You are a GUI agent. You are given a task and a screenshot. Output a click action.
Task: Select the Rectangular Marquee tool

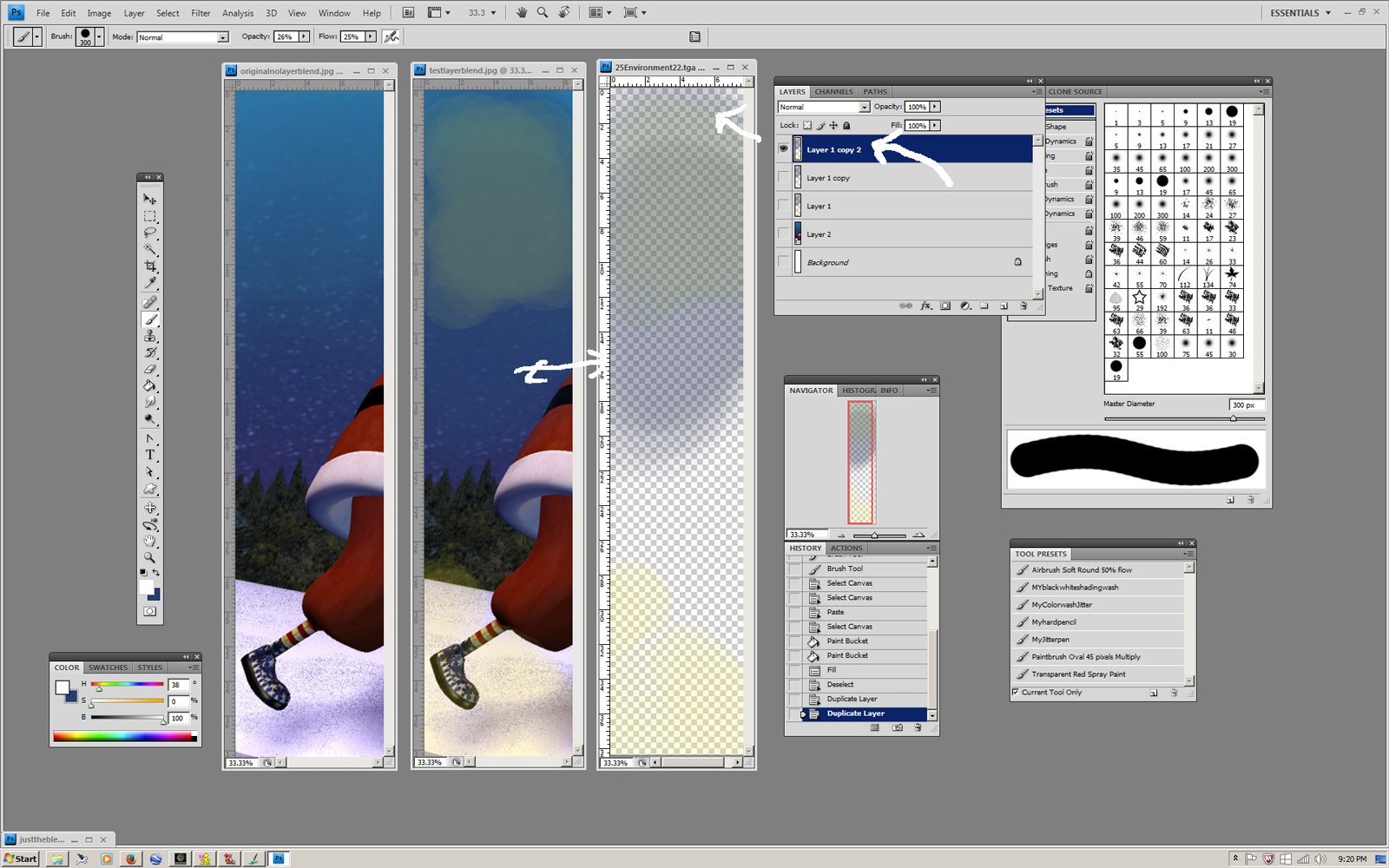150,216
